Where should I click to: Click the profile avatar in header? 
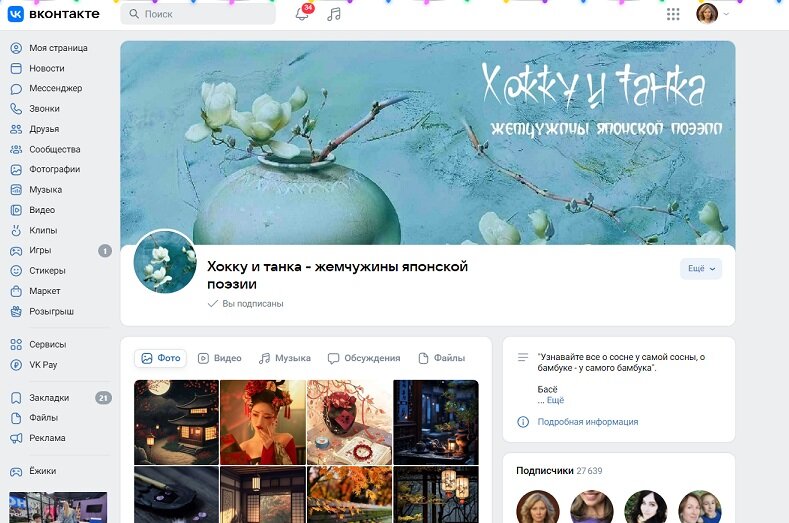[706, 14]
